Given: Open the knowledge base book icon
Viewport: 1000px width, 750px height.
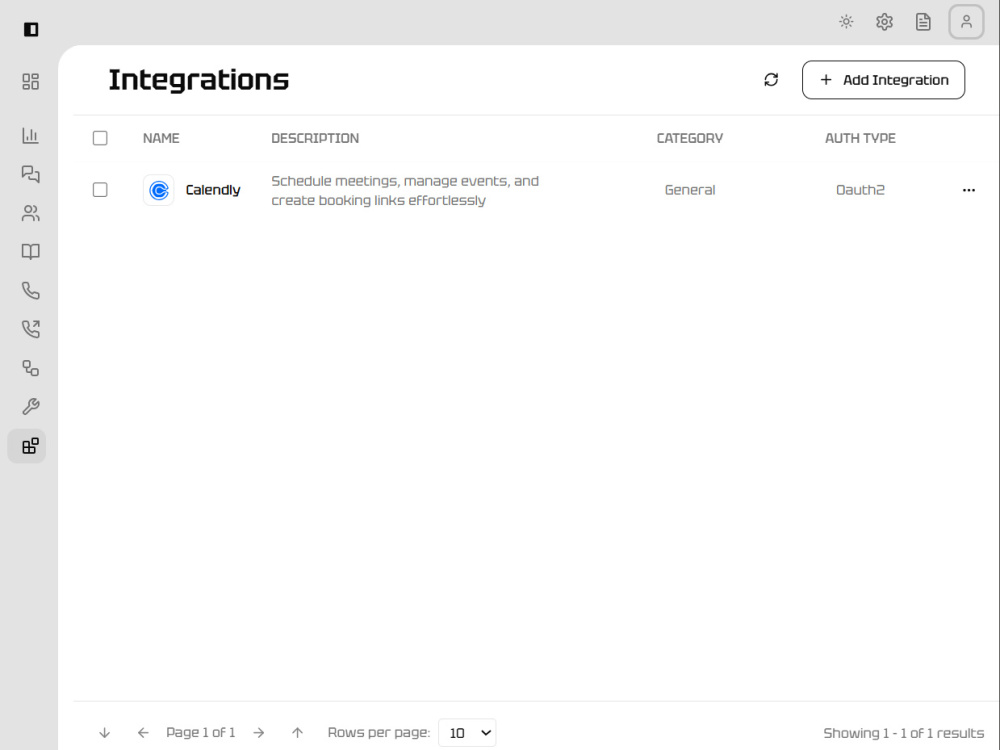Looking at the screenshot, I should pyautogui.click(x=31, y=252).
